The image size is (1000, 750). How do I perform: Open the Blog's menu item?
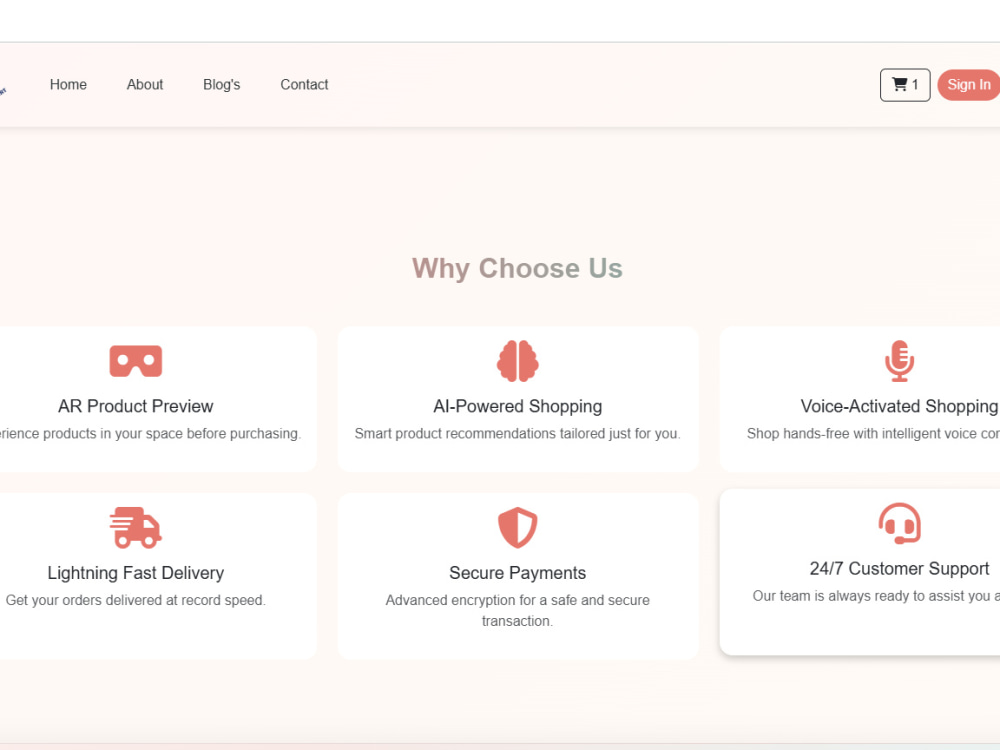[221, 85]
